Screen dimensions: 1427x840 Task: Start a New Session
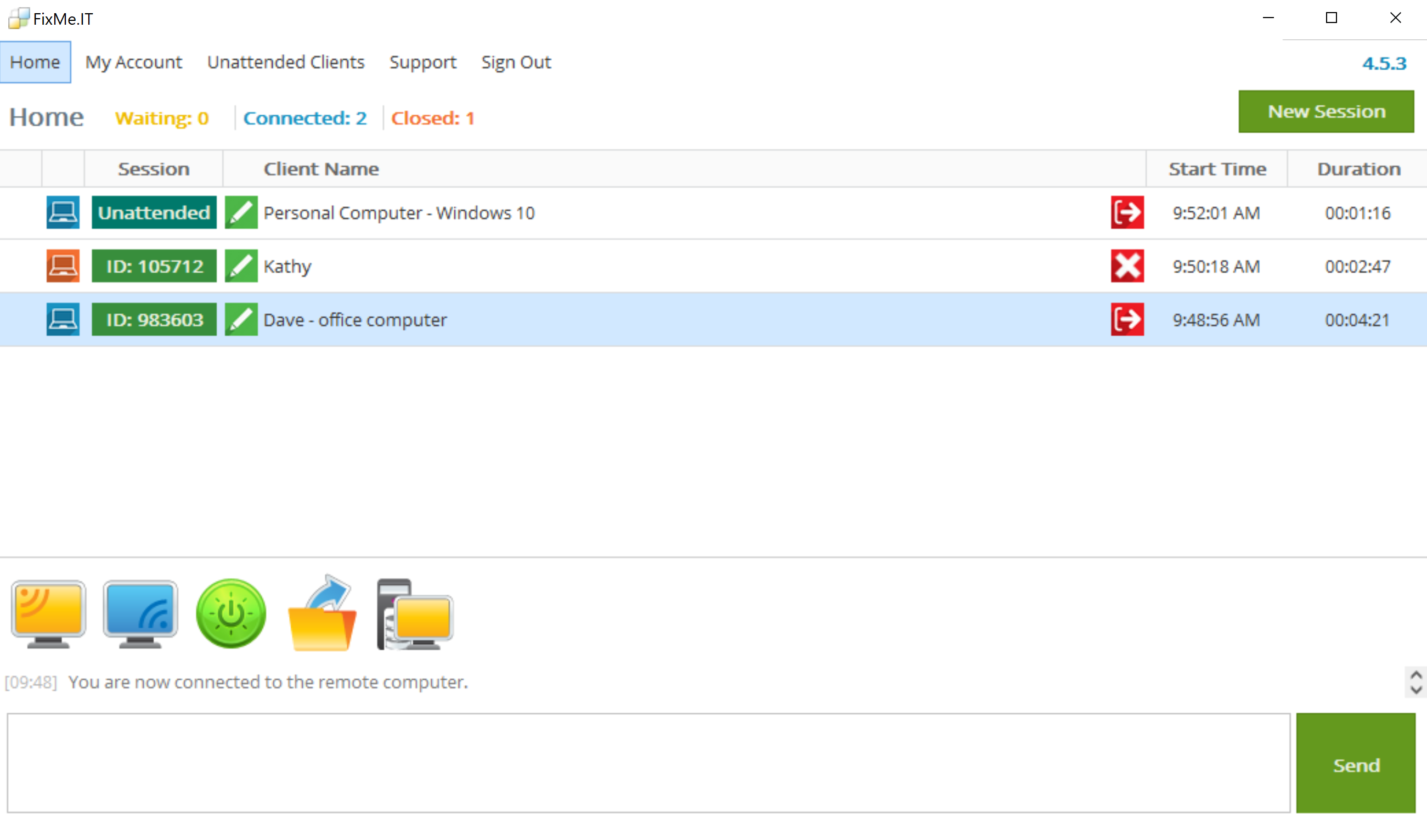coord(1326,111)
